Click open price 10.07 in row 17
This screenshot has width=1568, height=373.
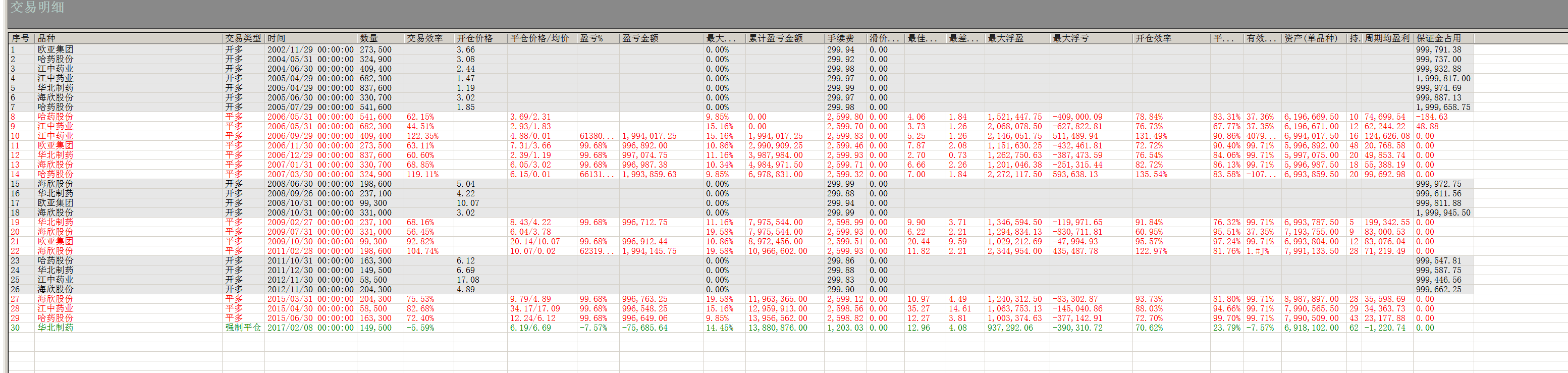(468, 203)
